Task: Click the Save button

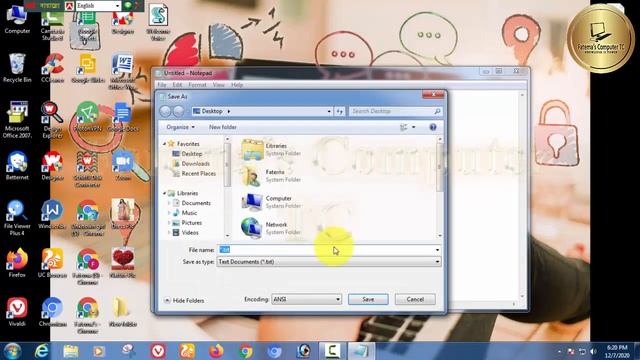Action: [368, 299]
